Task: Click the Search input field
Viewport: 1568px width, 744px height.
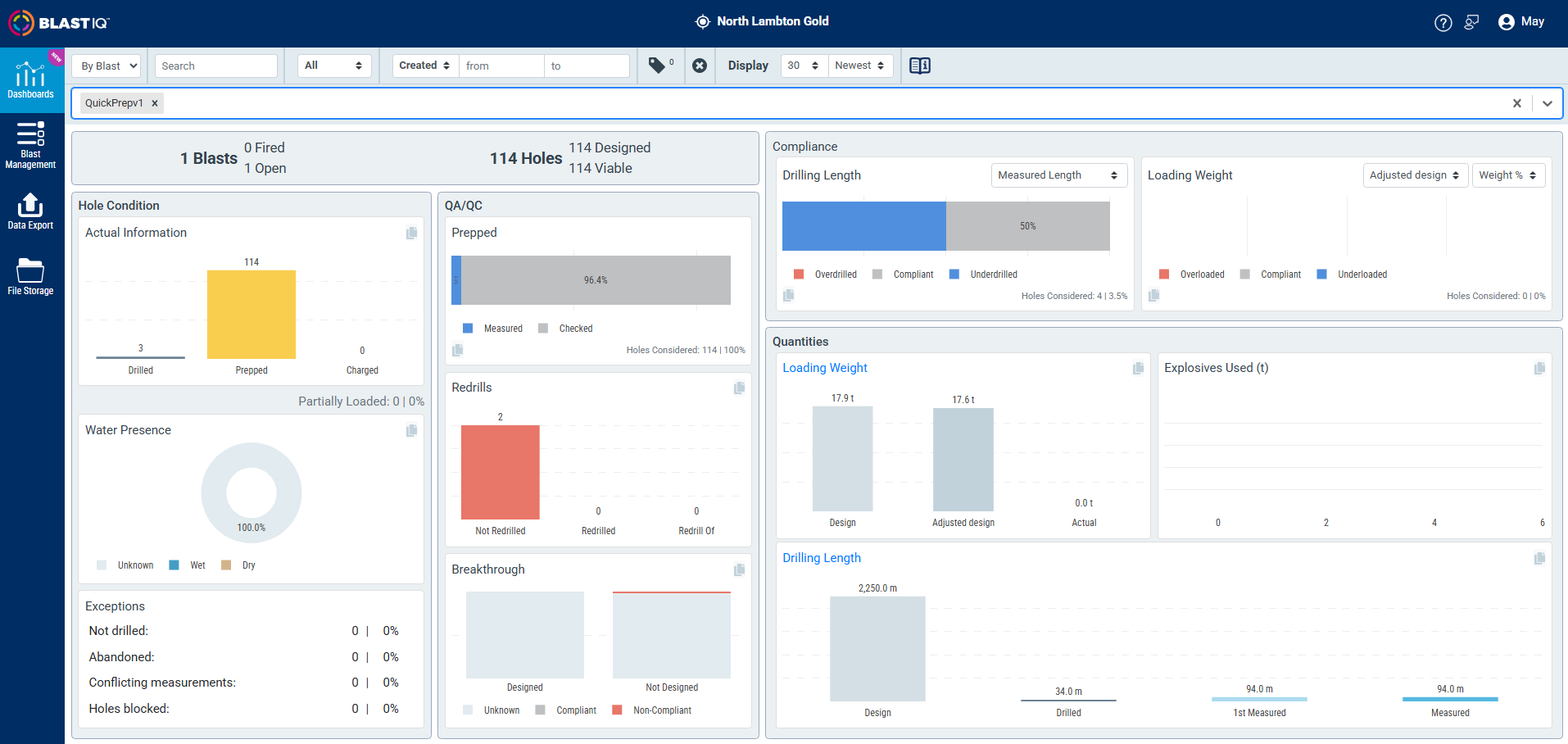Action: point(216,66)
